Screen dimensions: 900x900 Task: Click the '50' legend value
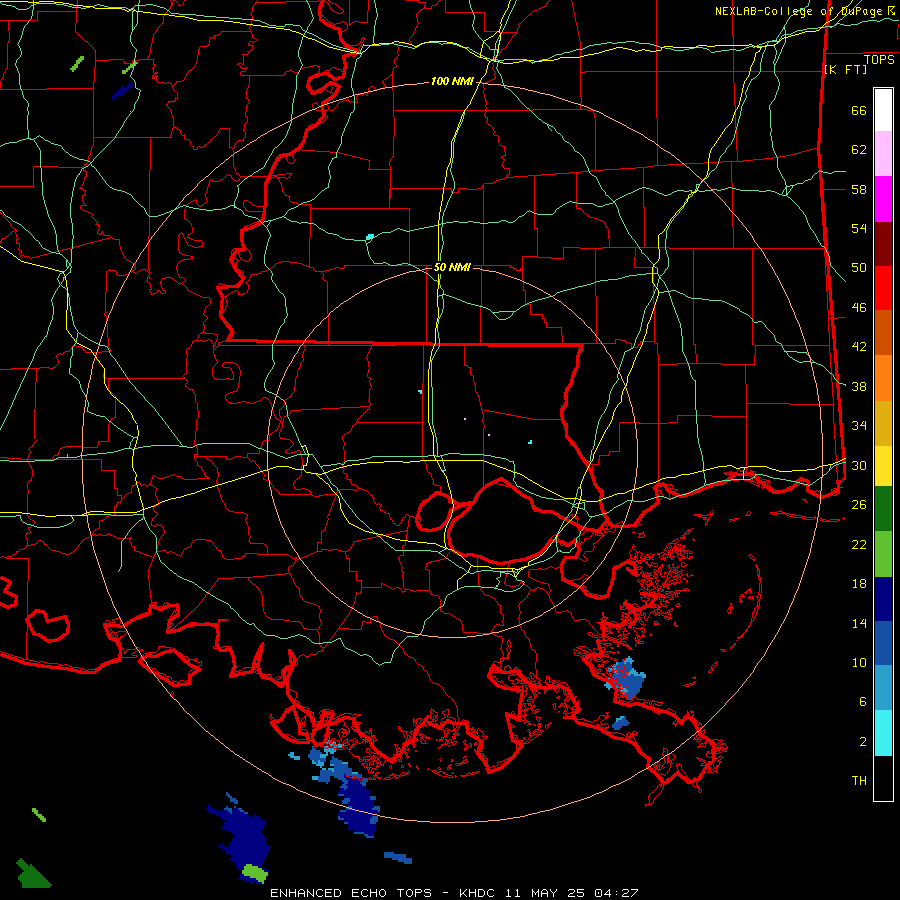coord(859,268)
